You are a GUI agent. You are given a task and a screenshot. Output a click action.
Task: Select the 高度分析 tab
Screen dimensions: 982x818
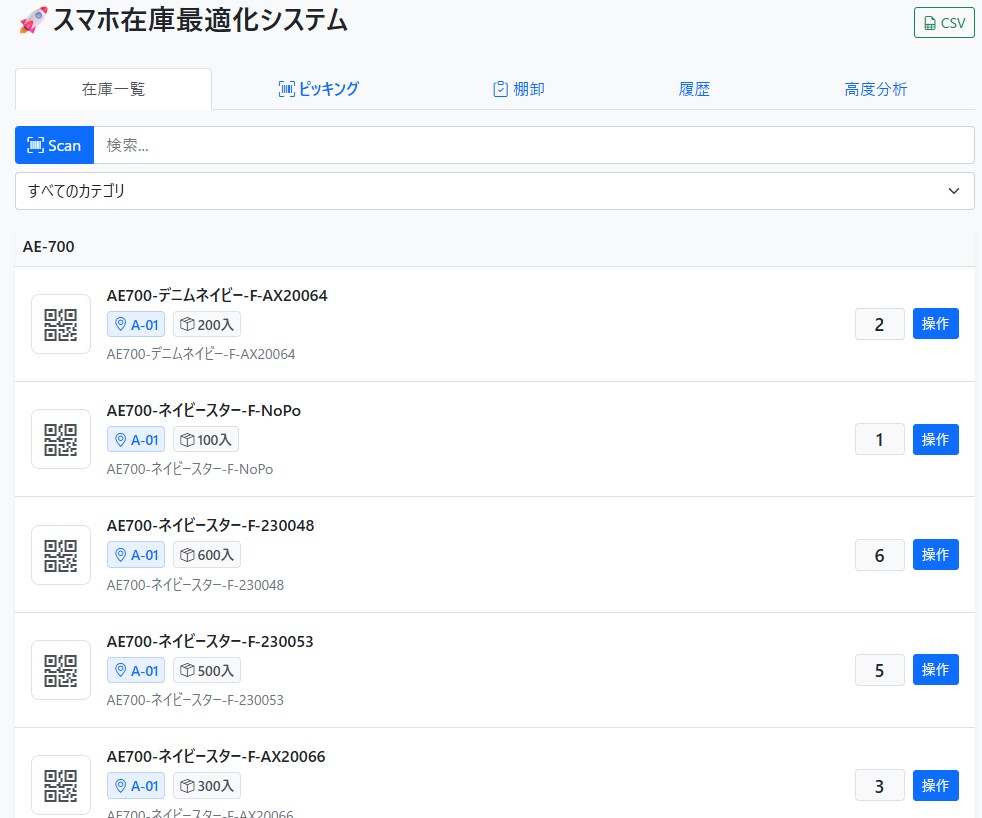876,89
